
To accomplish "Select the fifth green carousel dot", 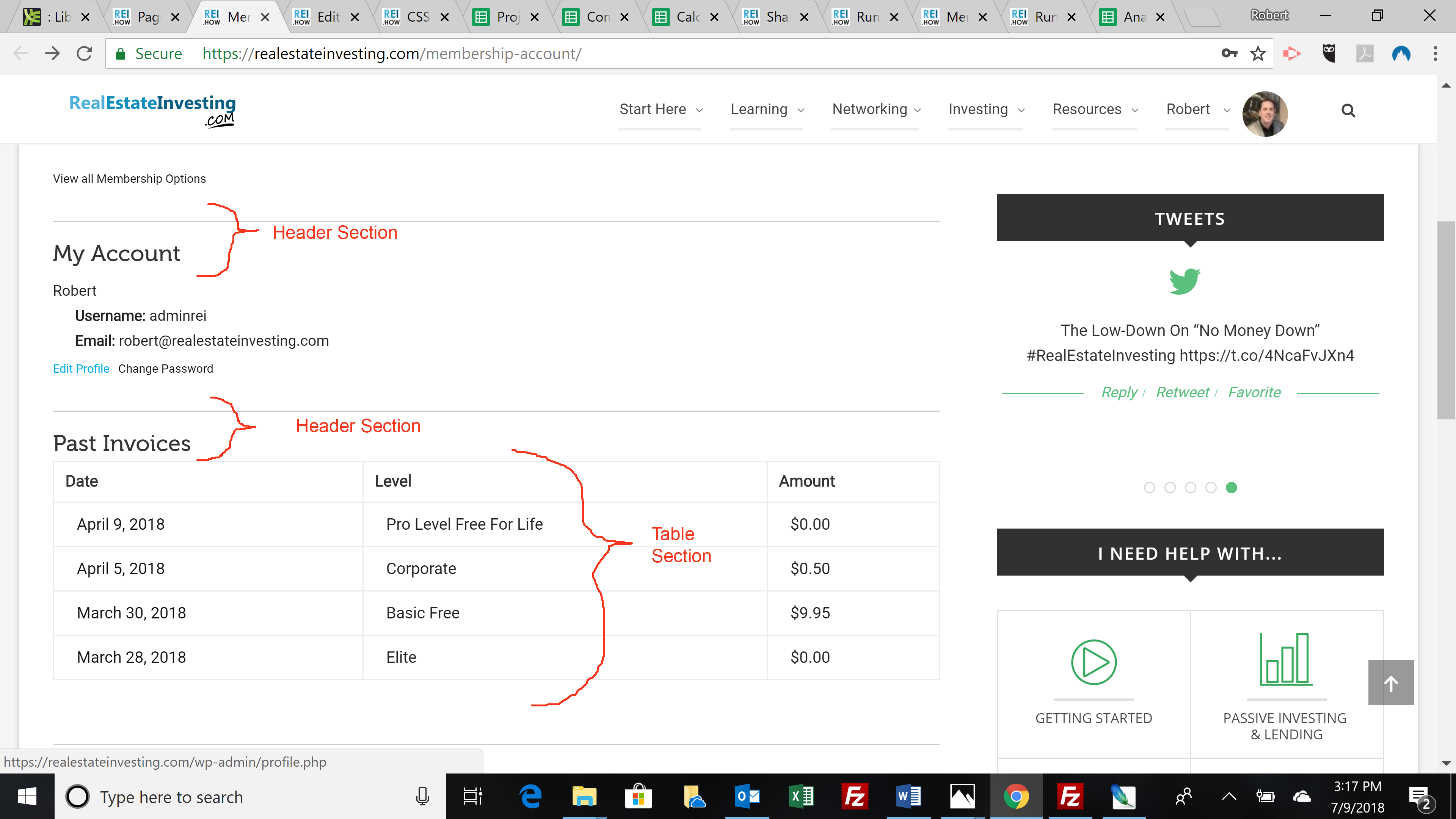I will tap(1232, 488).
